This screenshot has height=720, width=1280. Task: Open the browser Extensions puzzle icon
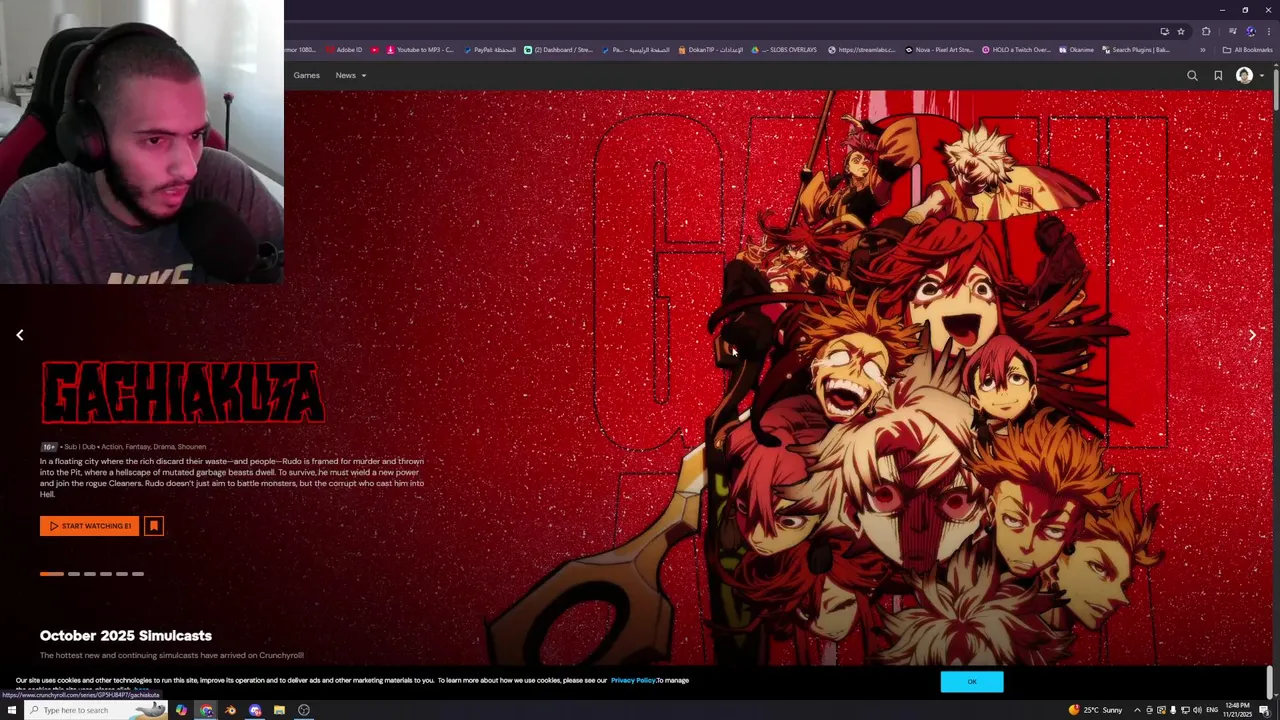1206,31
